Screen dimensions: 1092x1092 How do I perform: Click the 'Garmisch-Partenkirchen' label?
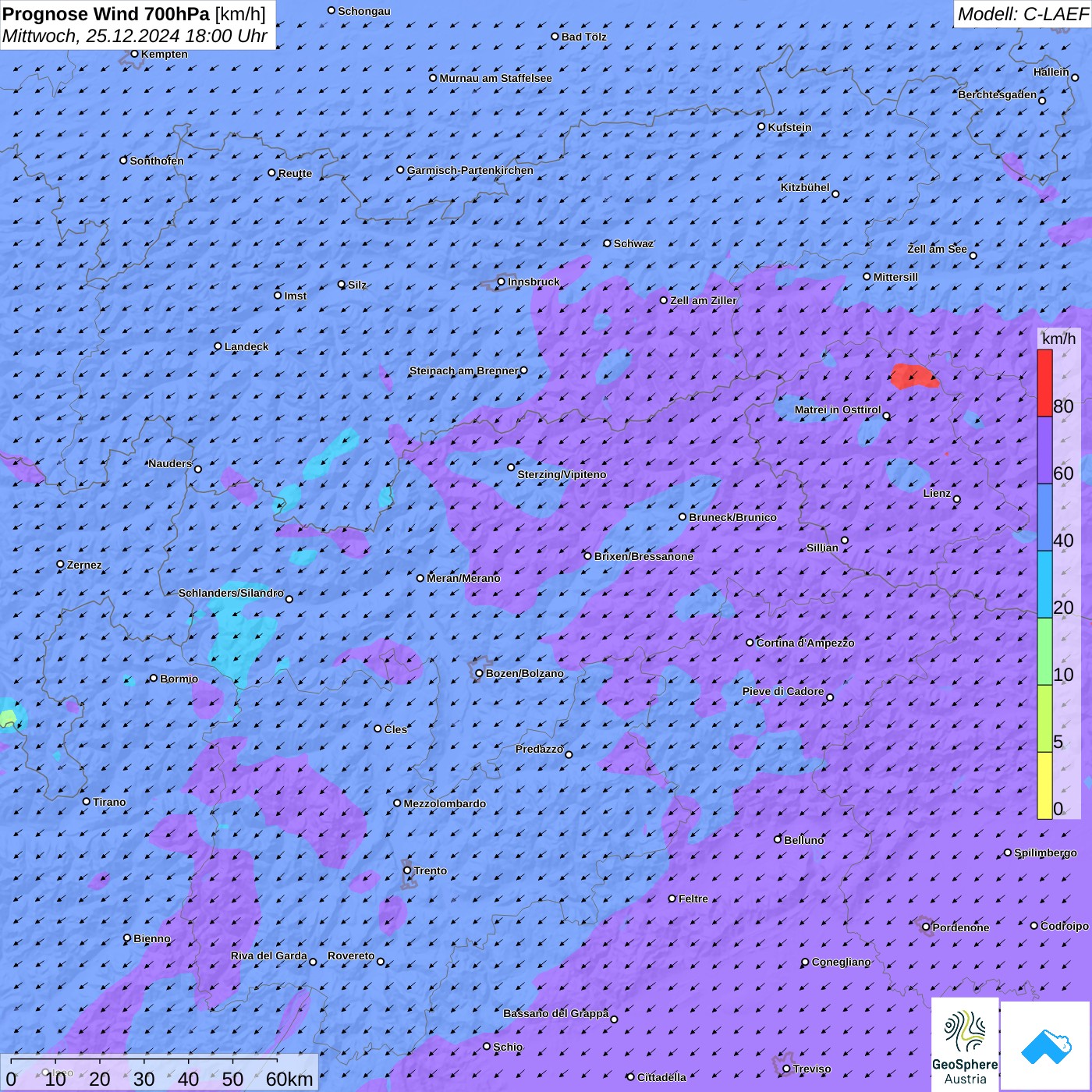470,170
